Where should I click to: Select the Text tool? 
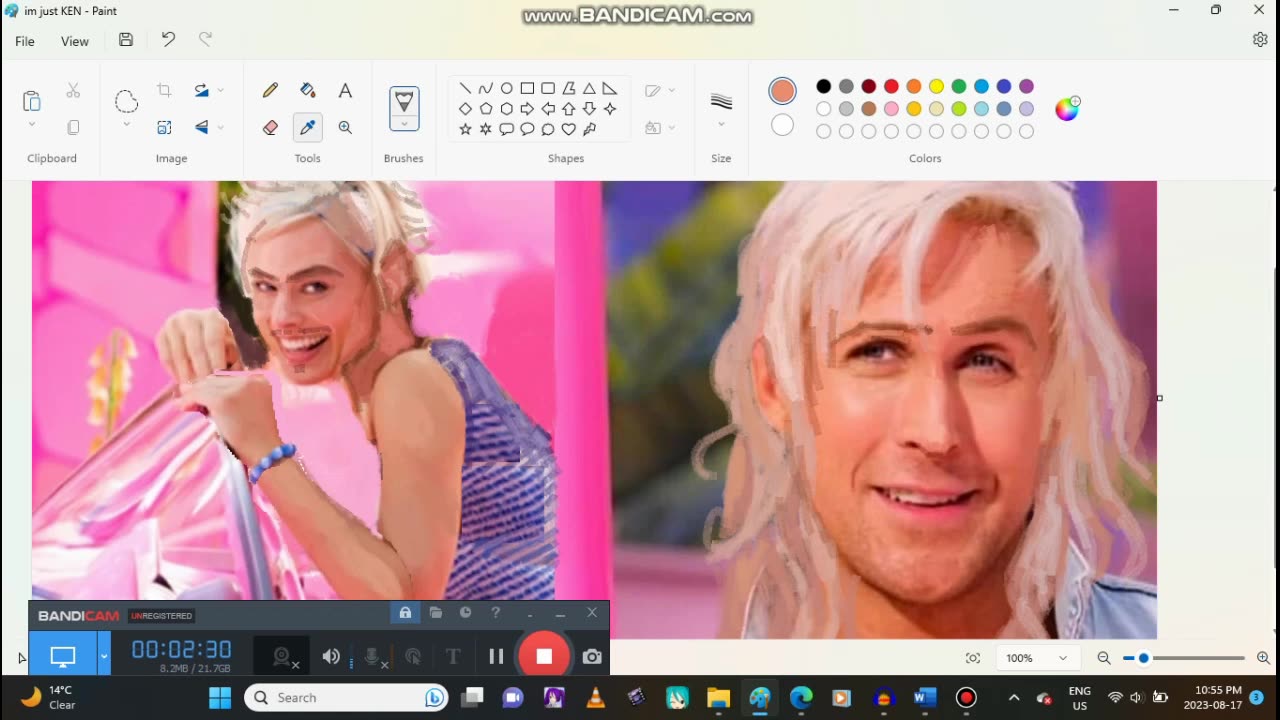[345, 90]
